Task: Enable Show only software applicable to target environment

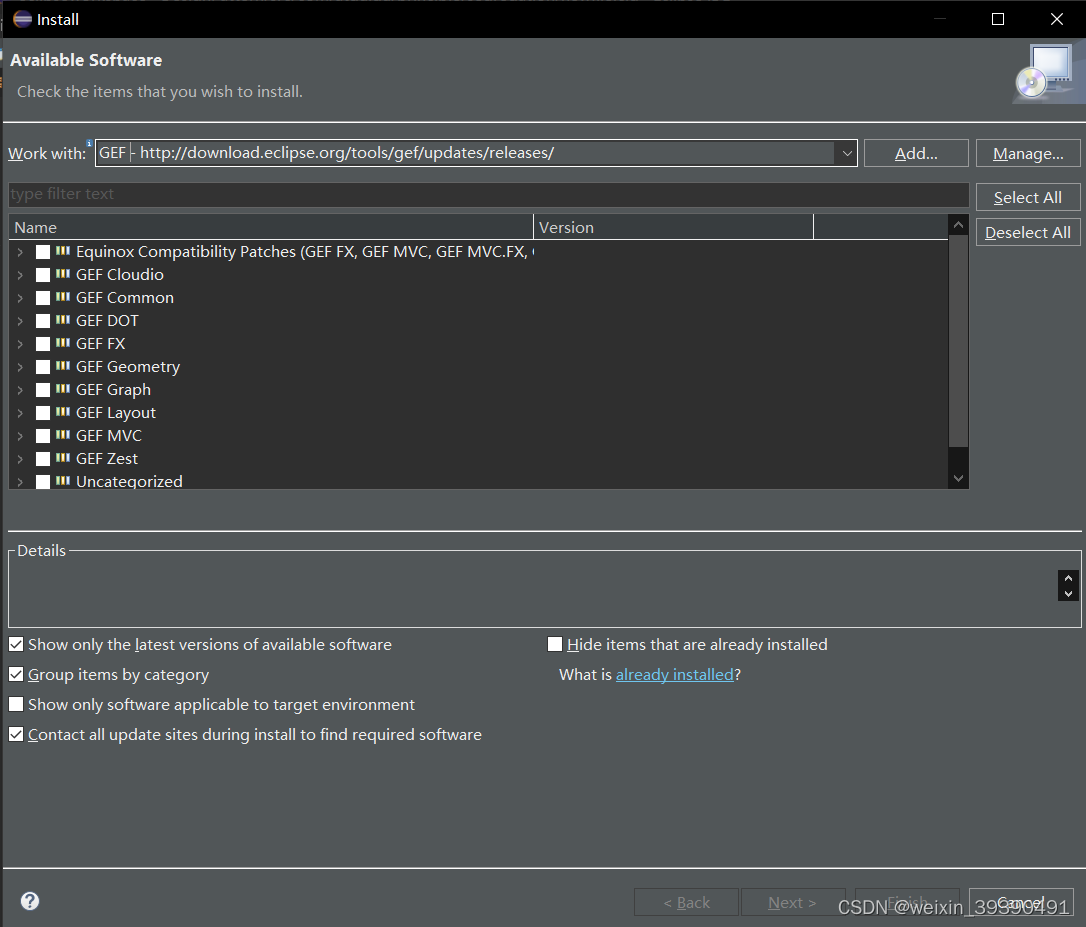Action: pos(16,705)
